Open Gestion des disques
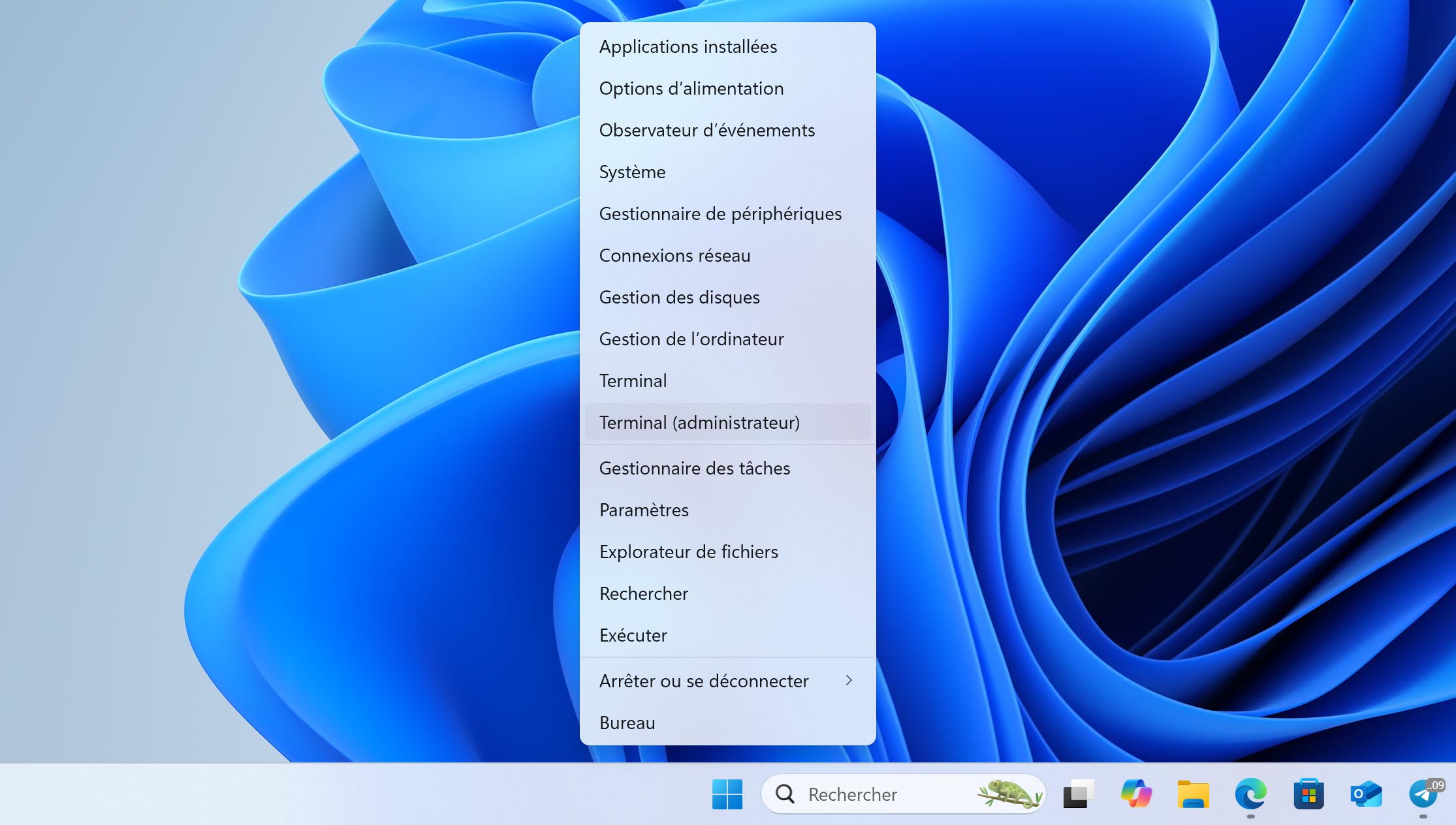Viewport: 1456px width, 825px height. [679, 297]
